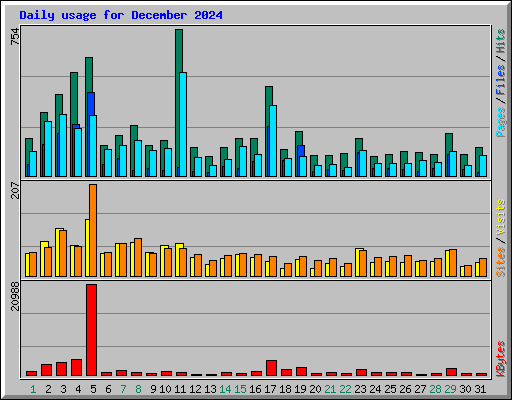
Task: Click the Sites / Visits legend label
Action: point(500,238)
